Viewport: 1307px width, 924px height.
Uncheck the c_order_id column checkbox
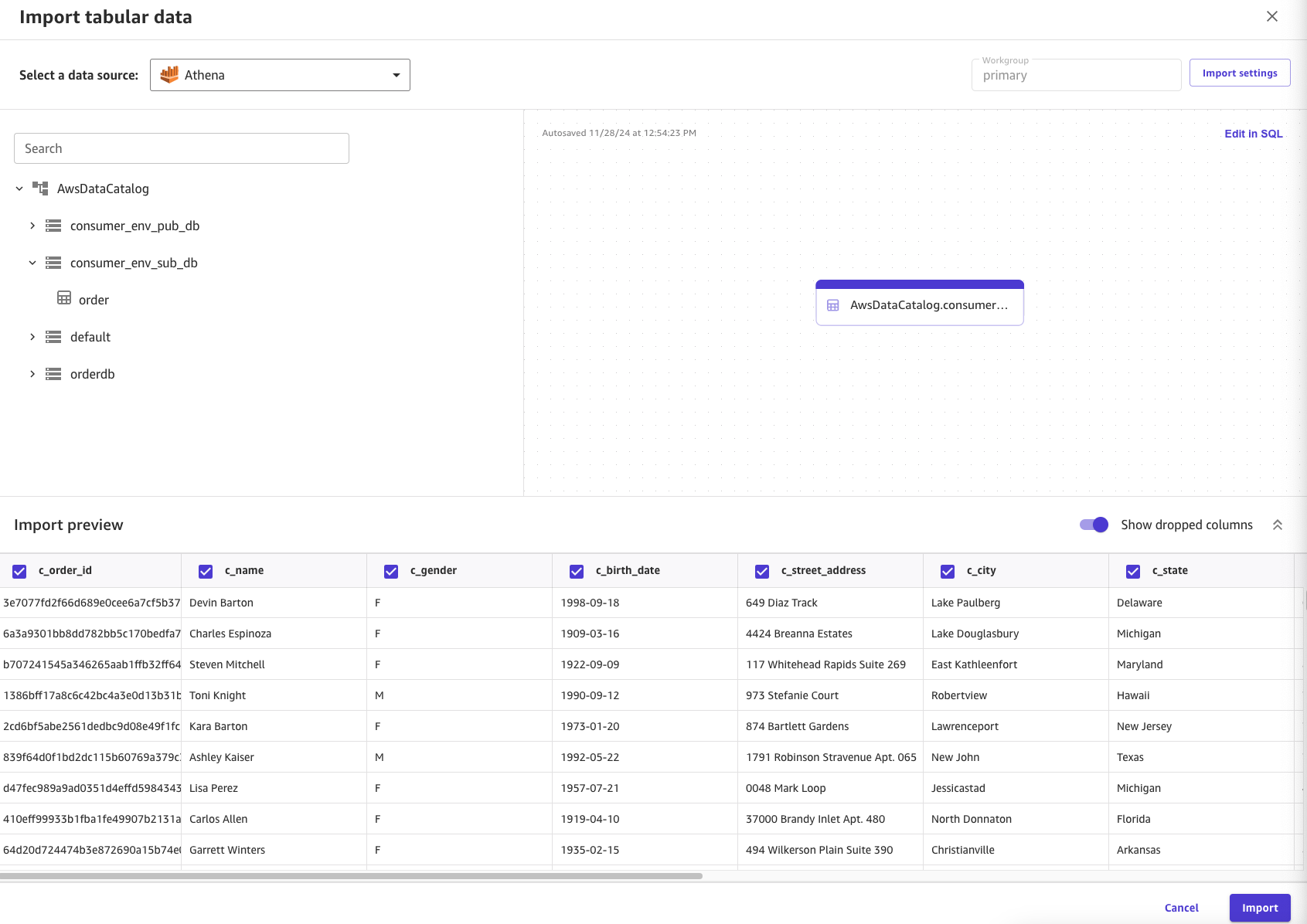(19, 571)
